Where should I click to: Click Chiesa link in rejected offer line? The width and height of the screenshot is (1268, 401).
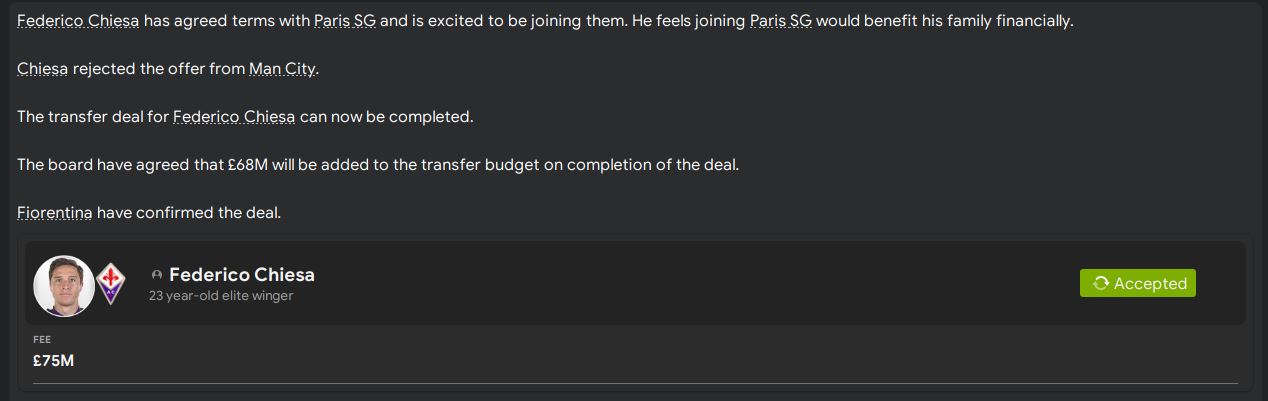point(42,69)
